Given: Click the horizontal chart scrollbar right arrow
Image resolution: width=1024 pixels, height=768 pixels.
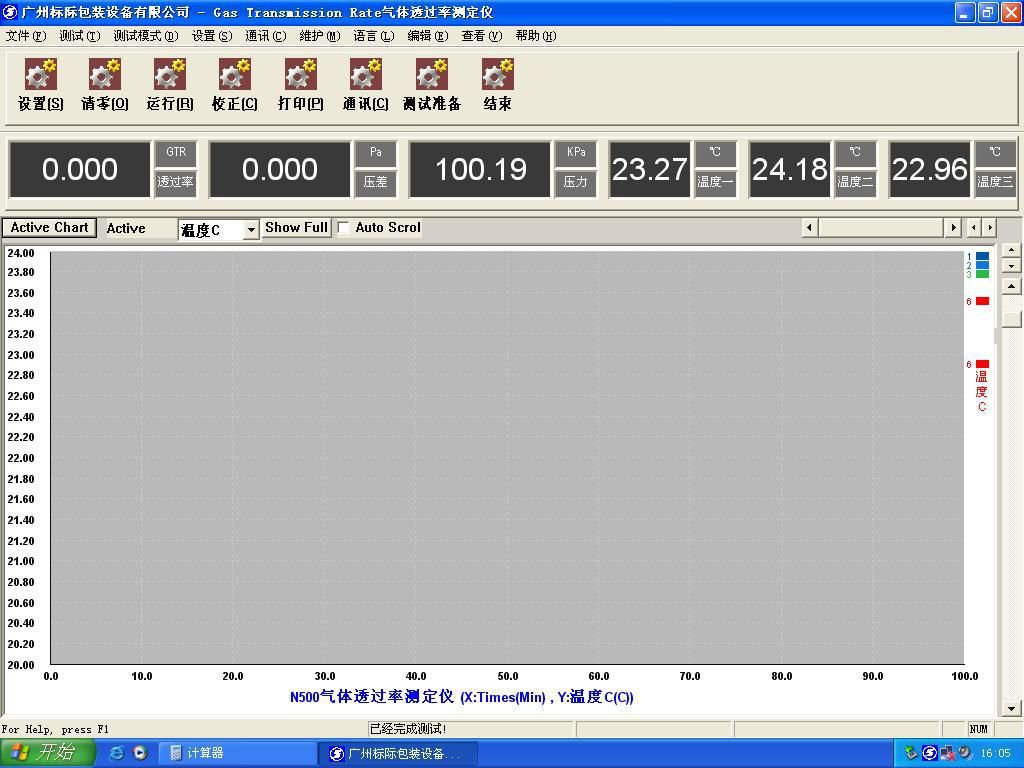Looking at the screenshot, I should tap(953, 227).
